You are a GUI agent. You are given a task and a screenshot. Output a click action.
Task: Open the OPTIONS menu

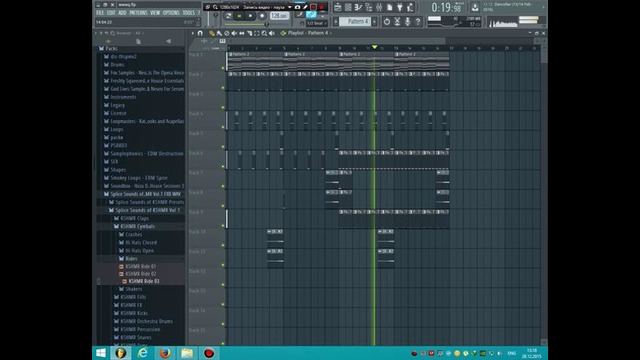(171, 13)
